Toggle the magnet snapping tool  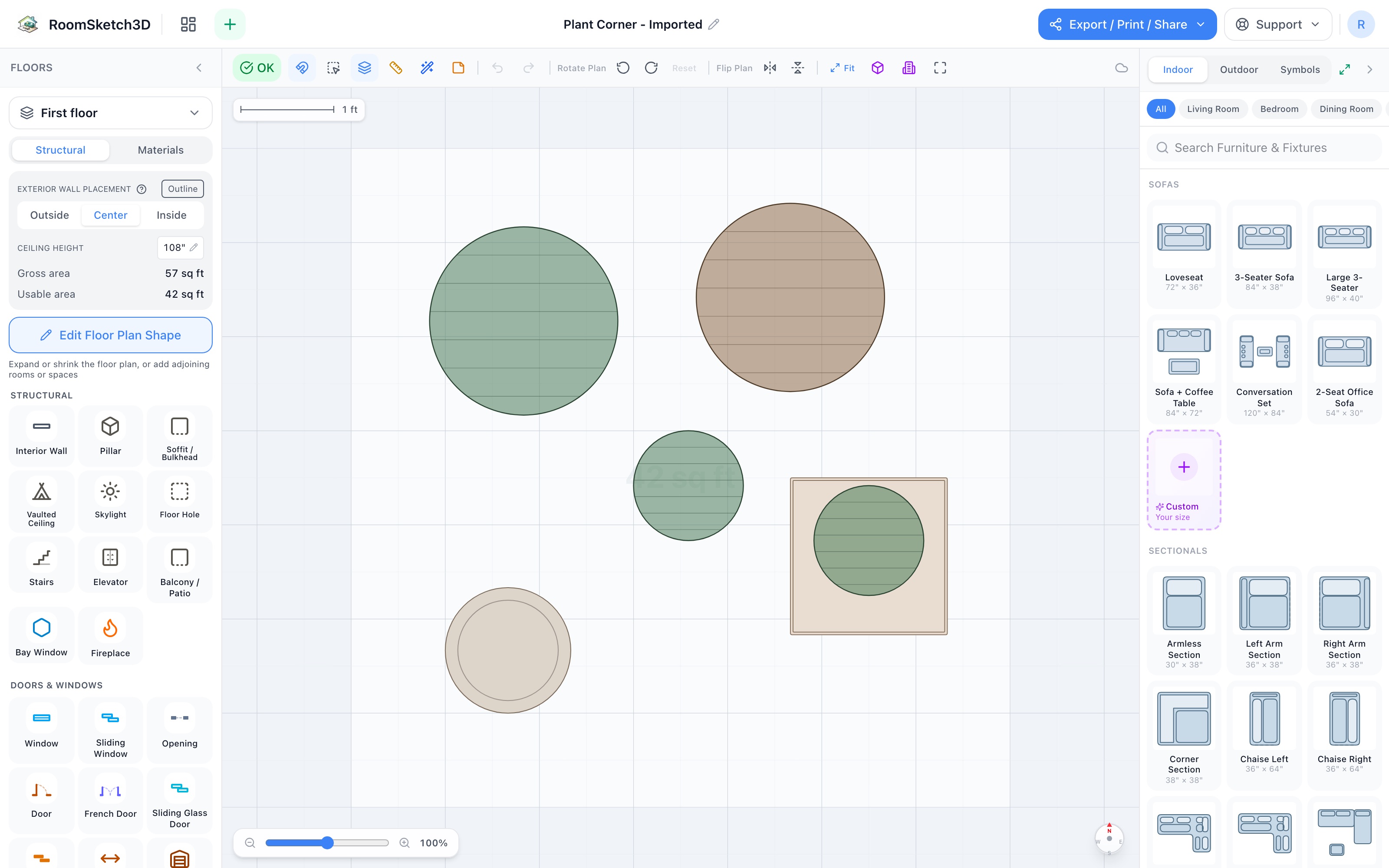click(302, 68)
